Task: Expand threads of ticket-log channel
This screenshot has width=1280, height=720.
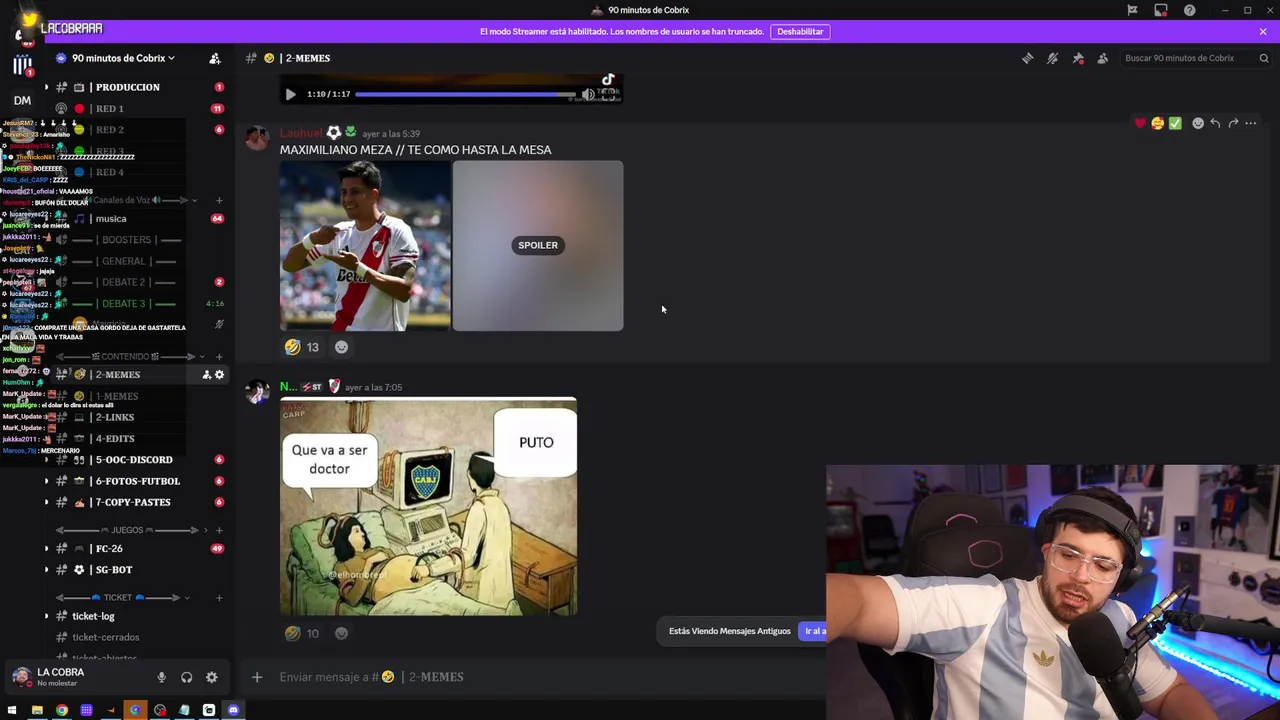Action: click(x=46, y=616)
